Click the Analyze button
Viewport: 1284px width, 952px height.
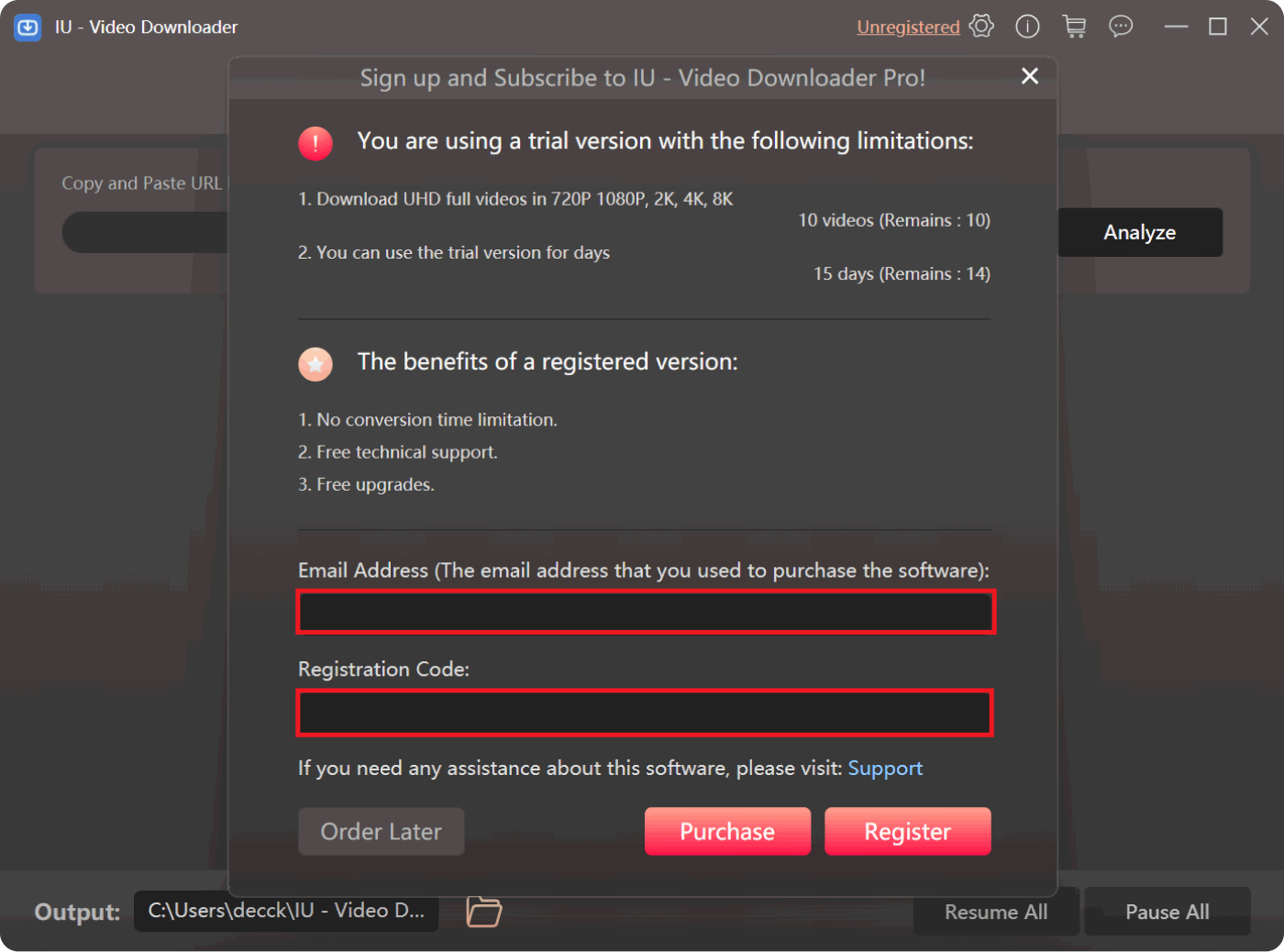tap(1140, 232)
